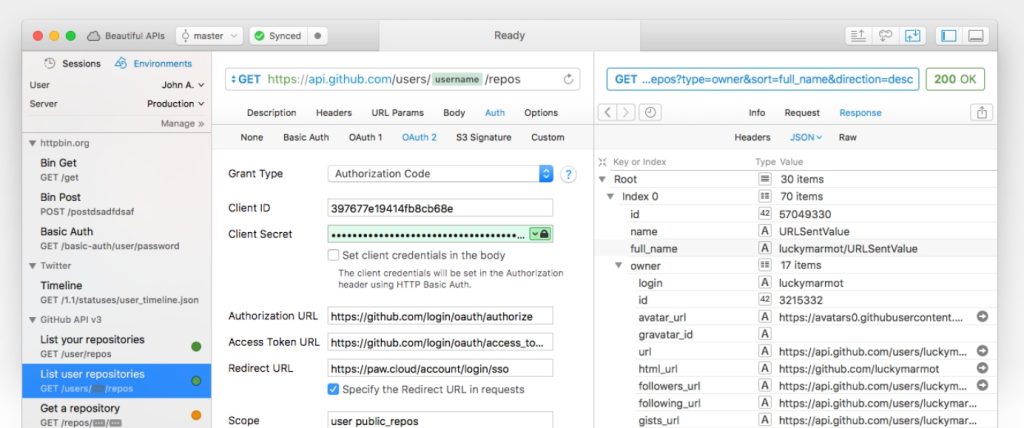The width and height of the screenshot is (1024, 428).
Task: Click the share button in response pane
Action: point(982,112)
